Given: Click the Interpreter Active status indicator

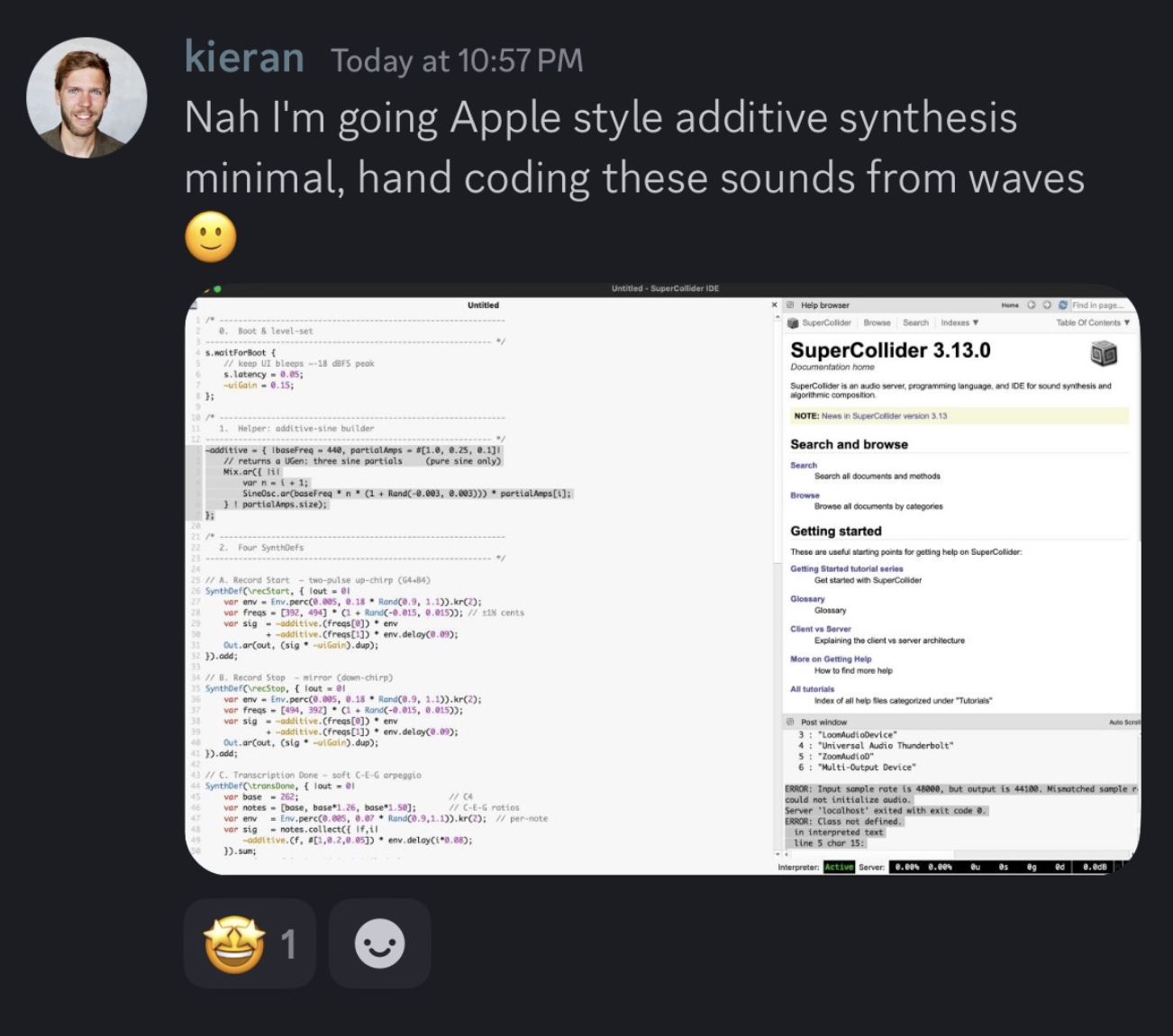Looking at the screenshot, I should (x=839, y=867).
